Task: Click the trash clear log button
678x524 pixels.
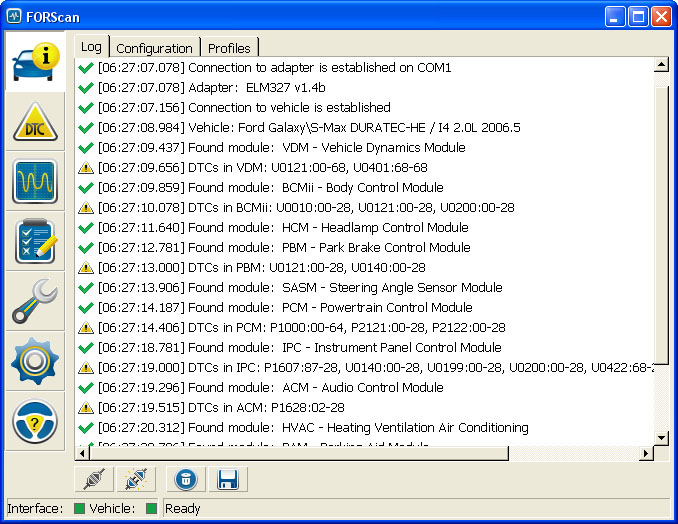Action: click(186, 479)
